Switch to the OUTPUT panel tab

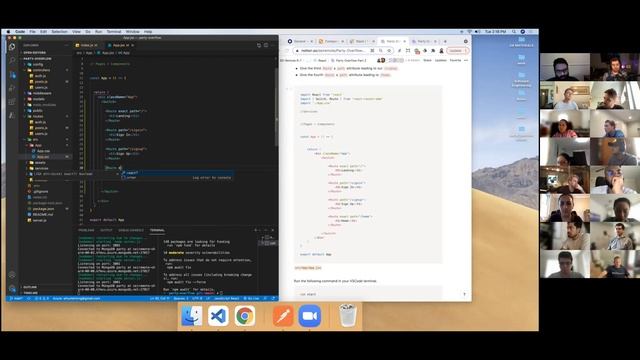point(106,230)
